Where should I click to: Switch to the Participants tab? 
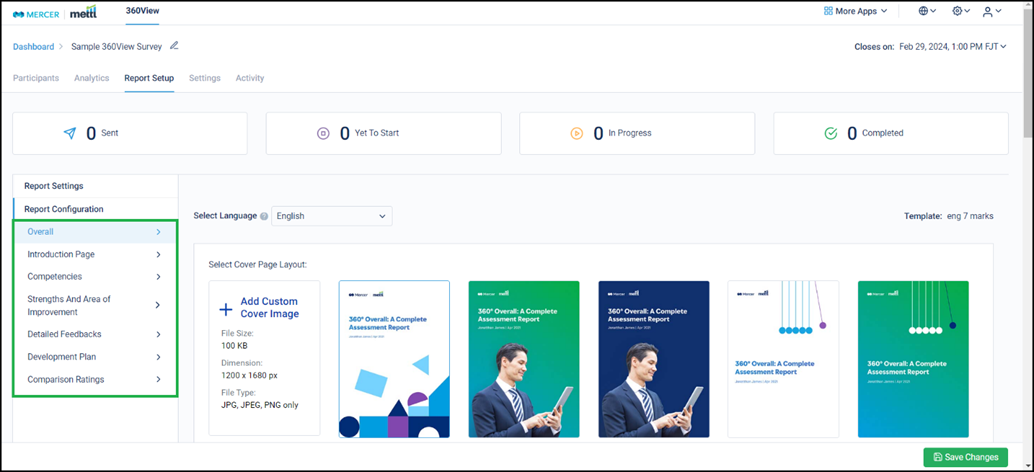tap(36, 78)
